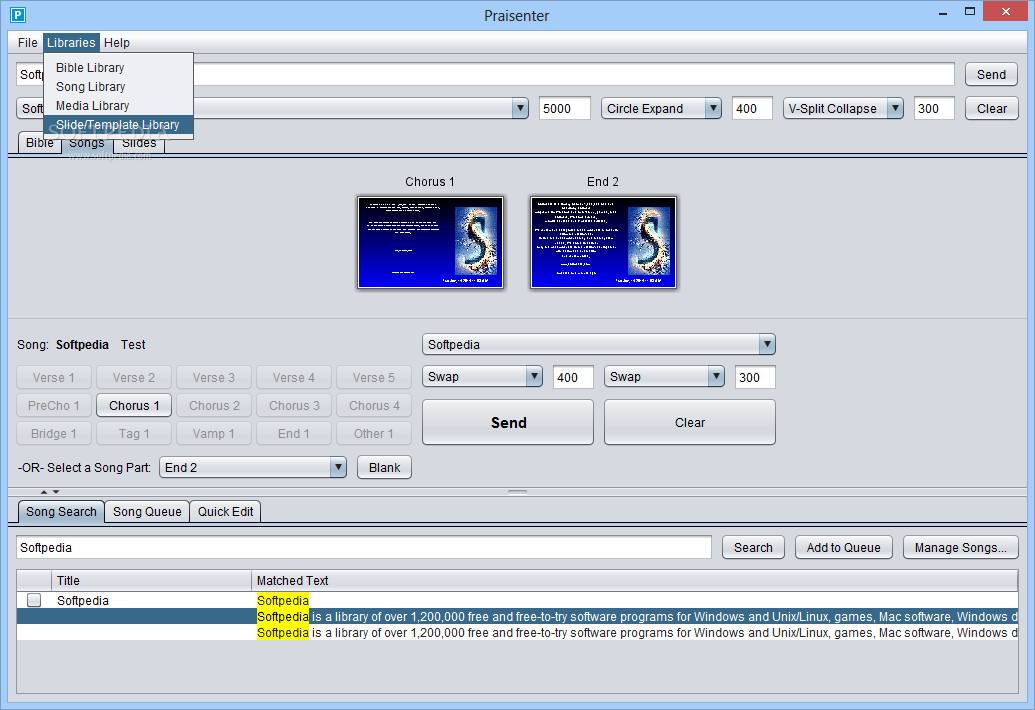Choose Bible Library from the menu

click(x=119, y=68)
